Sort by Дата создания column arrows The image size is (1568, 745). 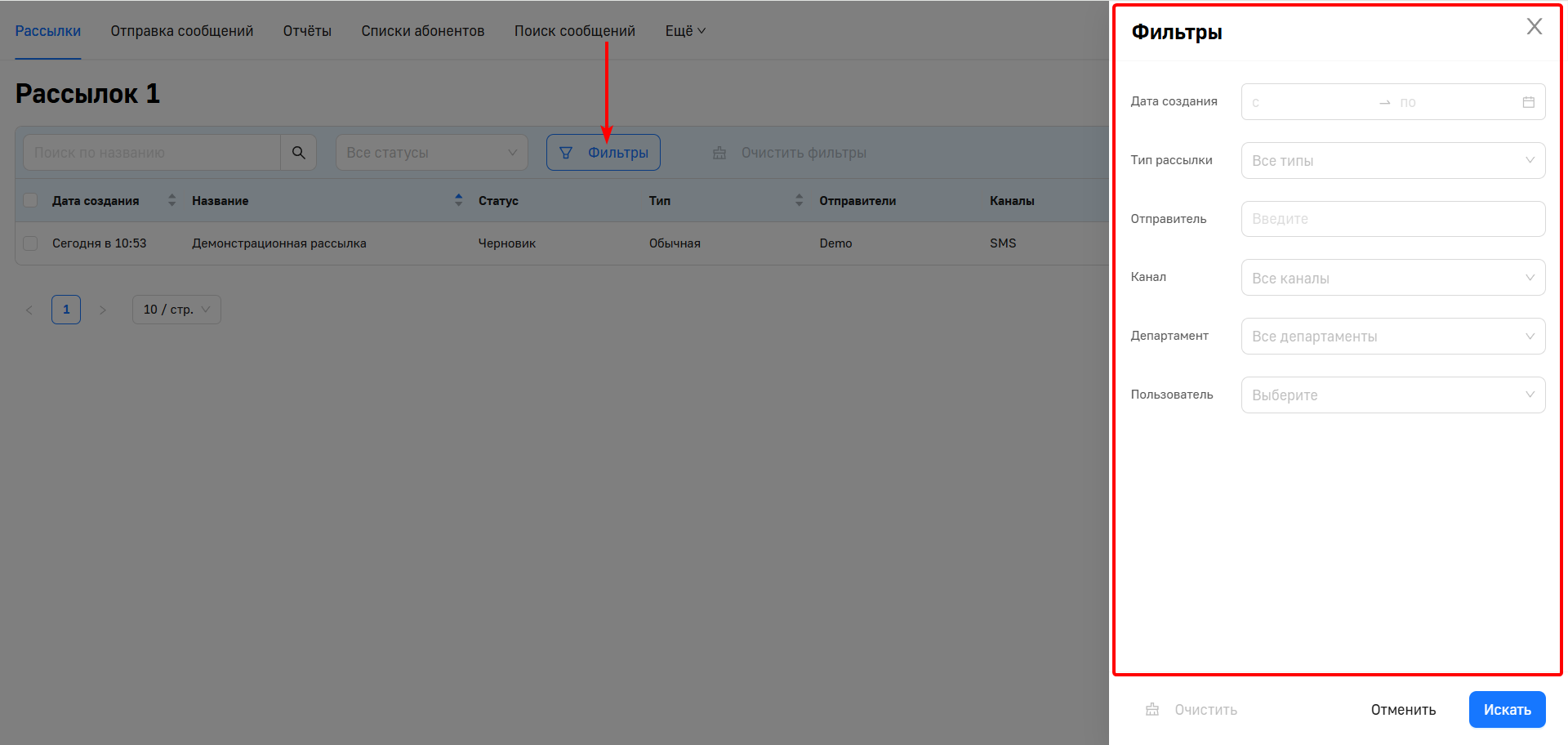pos(171,200)
